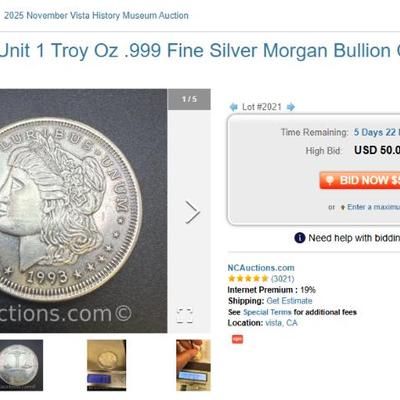Get a shipping estimate

point(289,301)
